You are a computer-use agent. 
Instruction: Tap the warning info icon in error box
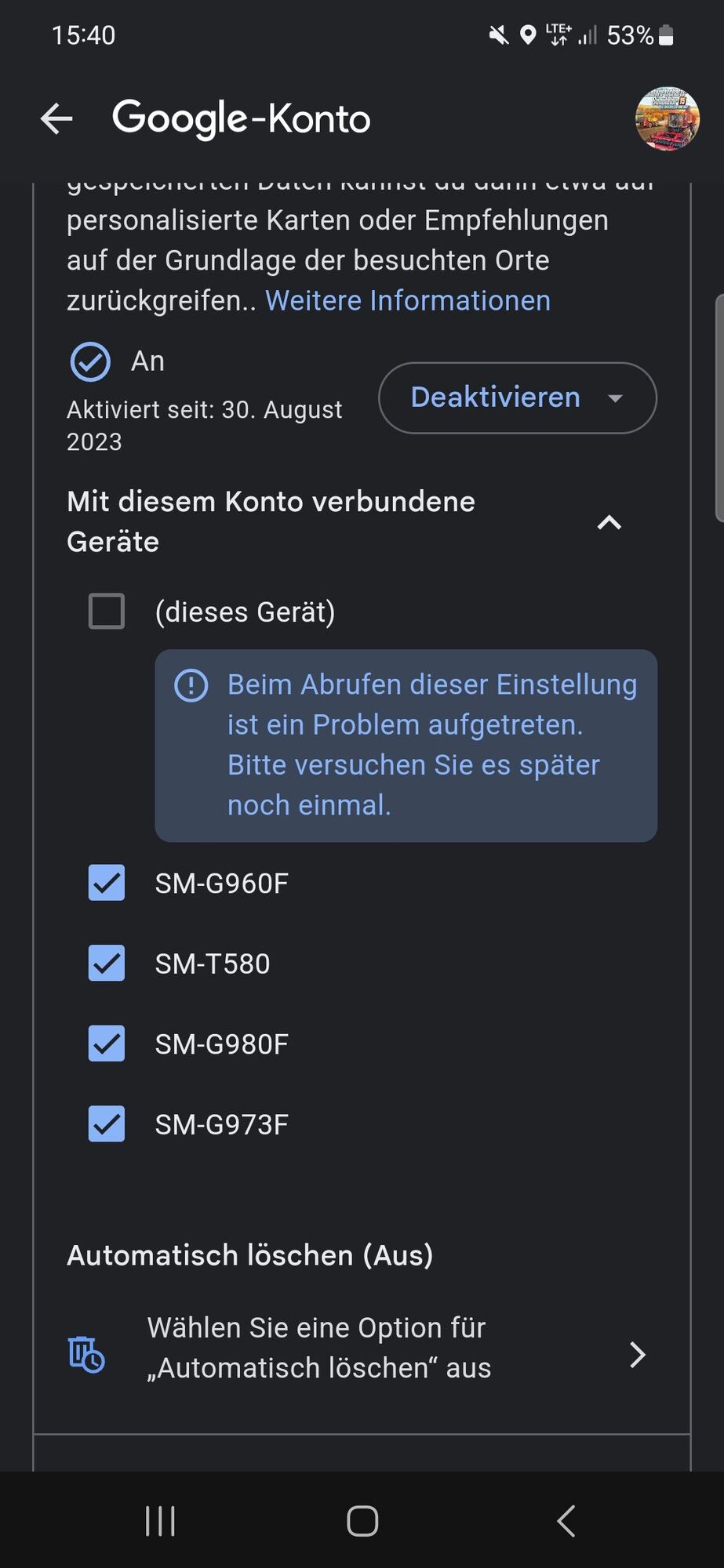(x=191, y=686)
